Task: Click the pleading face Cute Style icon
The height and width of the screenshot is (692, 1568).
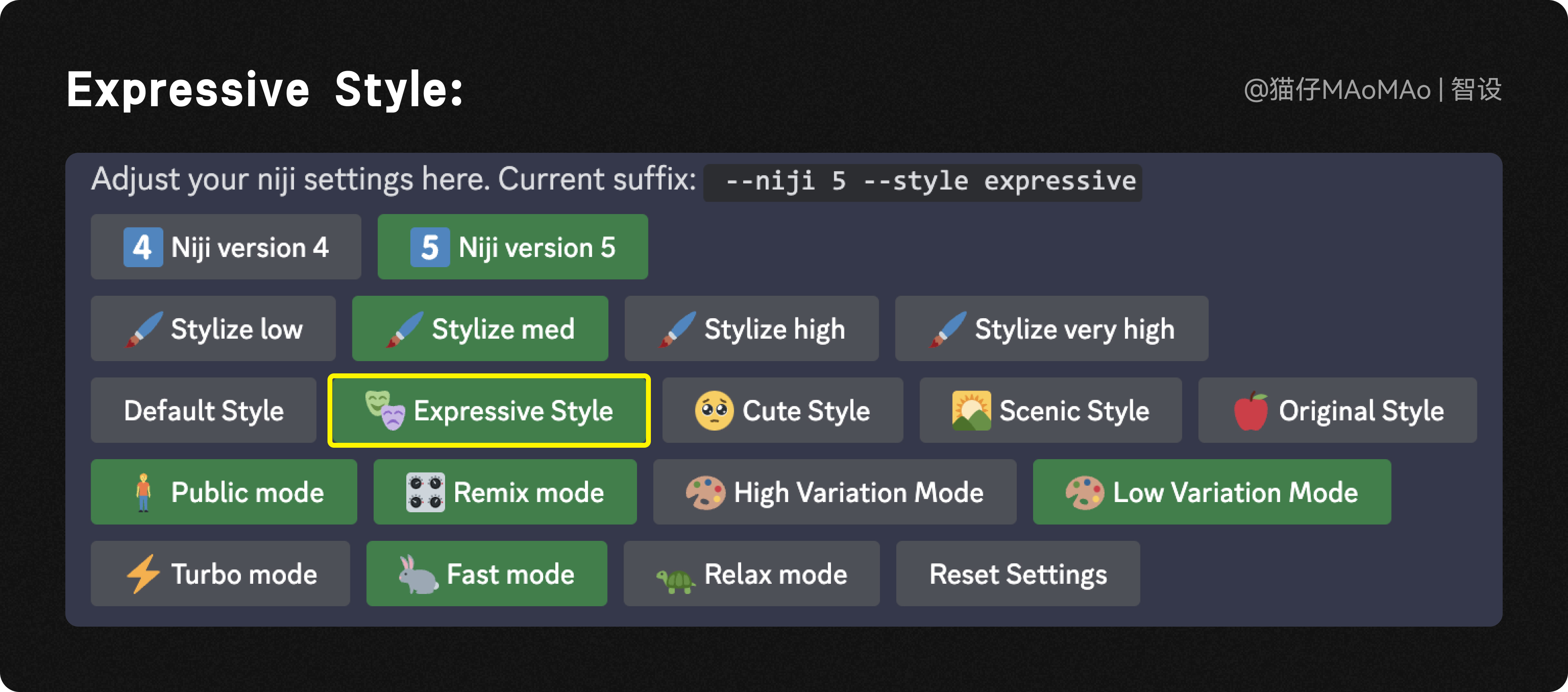Action: (714, 411)
